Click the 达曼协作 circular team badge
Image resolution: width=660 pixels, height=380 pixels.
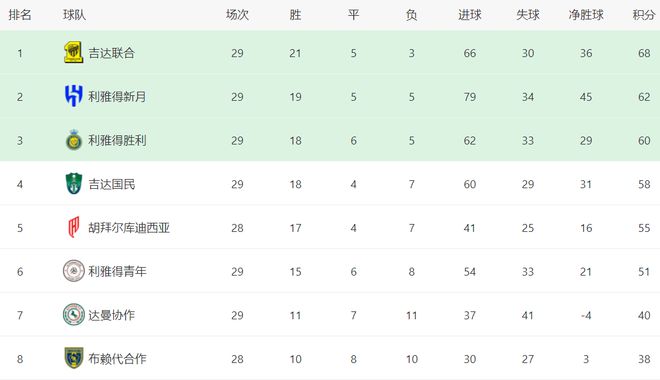[x=74, y=315]
